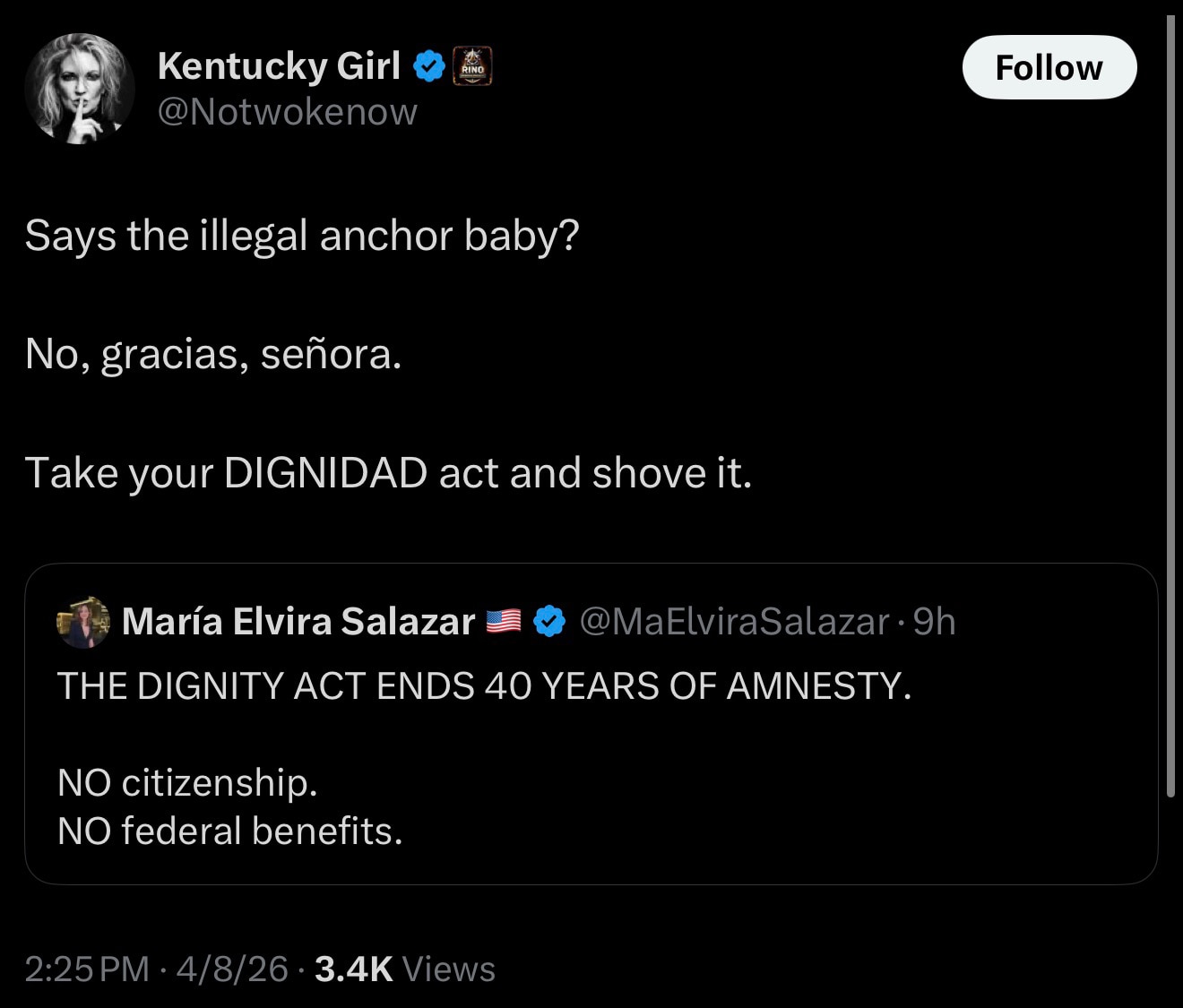Screen dimensions: 1183x1008
Task: Follow the account Kentucky Girl
Action: [1049, 66]
